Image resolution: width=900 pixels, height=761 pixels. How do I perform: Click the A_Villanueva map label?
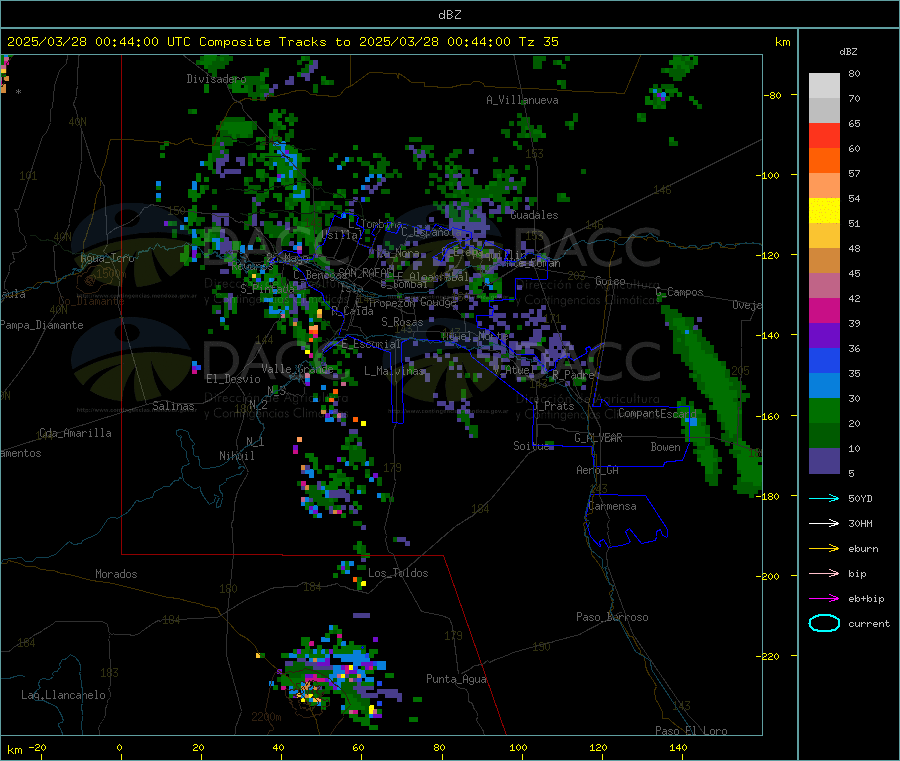(522, 100)
